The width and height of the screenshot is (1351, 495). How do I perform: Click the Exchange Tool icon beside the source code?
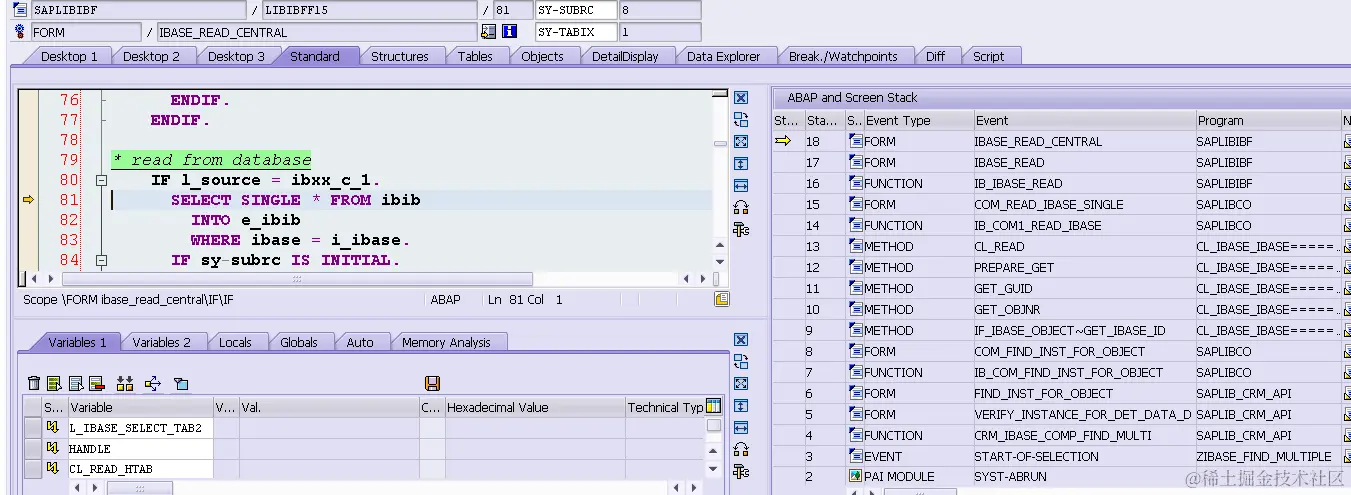click(x=741, y=120)
